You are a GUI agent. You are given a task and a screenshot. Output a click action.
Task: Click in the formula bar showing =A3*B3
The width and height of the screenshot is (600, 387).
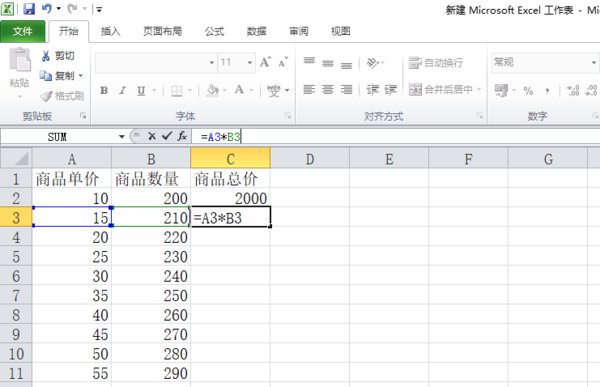point(396,137)
